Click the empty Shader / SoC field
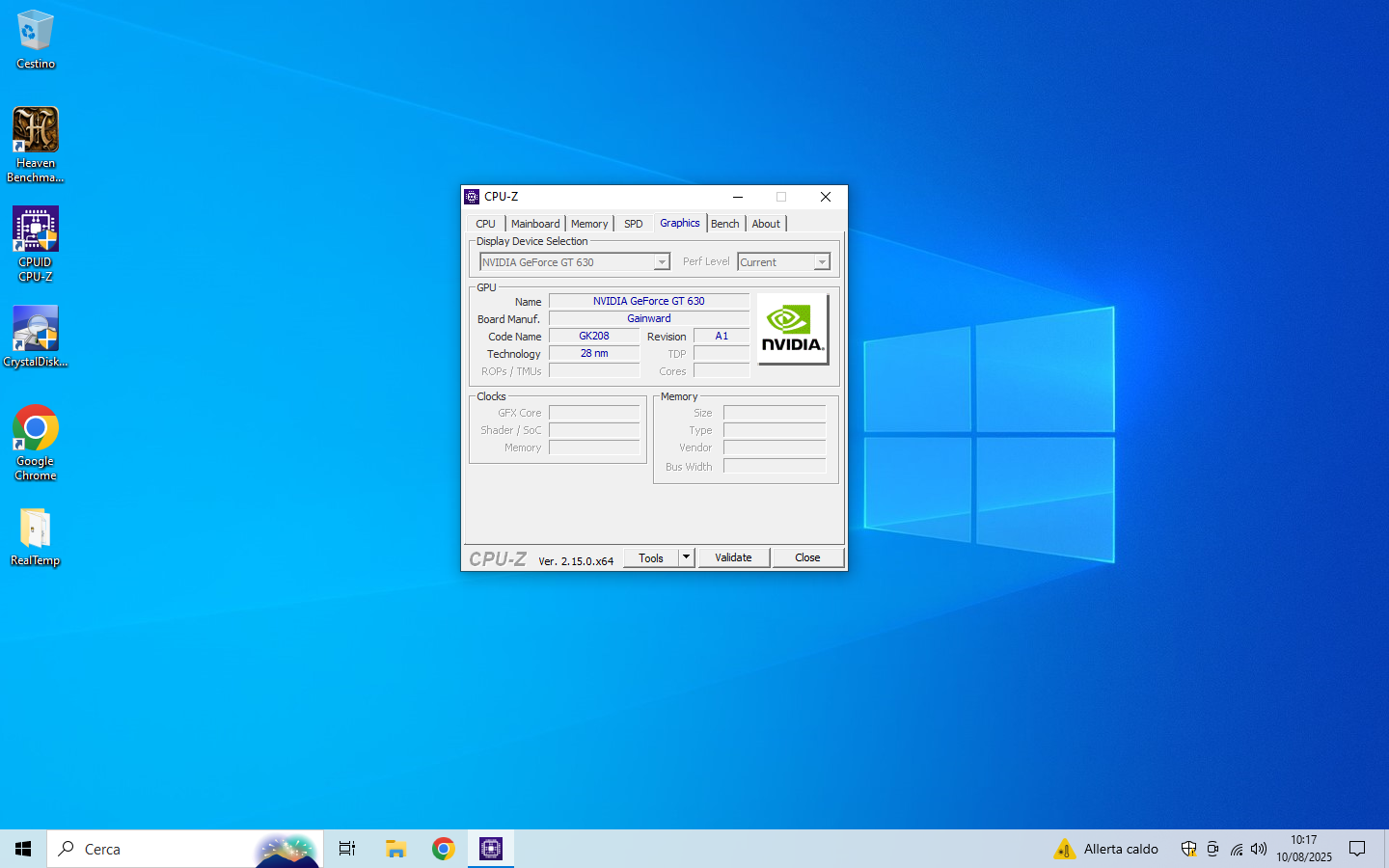Image resolution: width=1389 pixels, height=868 pixels. tap(594, 430)
